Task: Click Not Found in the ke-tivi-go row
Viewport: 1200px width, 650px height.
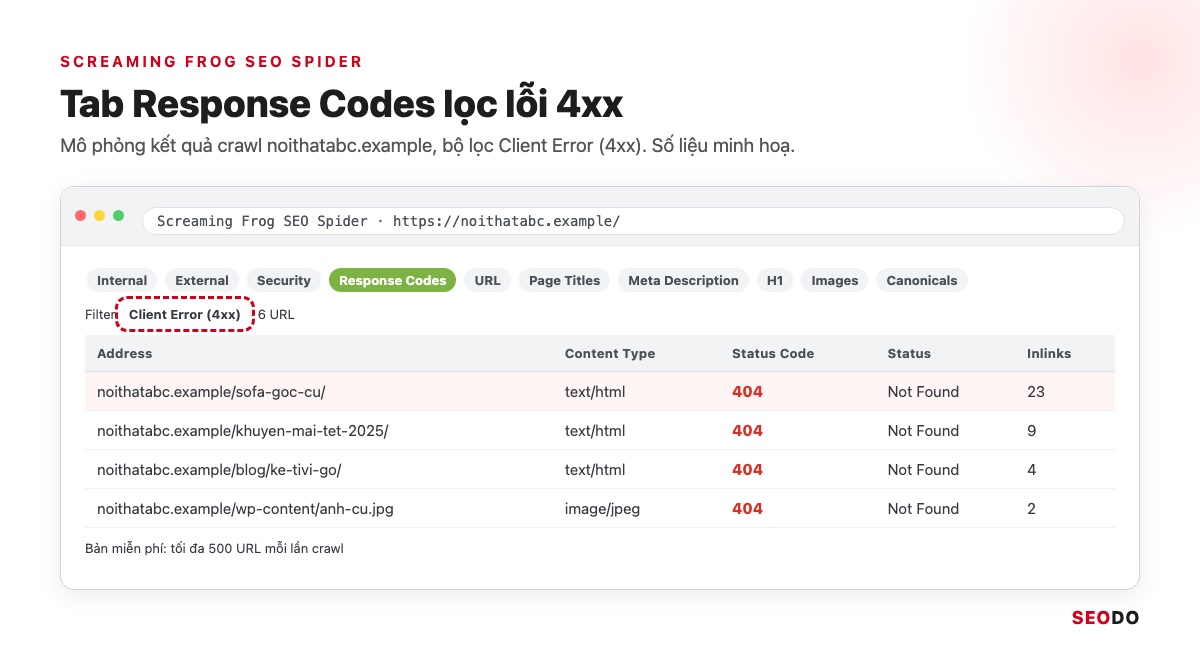Action: [x=923, y=470]
